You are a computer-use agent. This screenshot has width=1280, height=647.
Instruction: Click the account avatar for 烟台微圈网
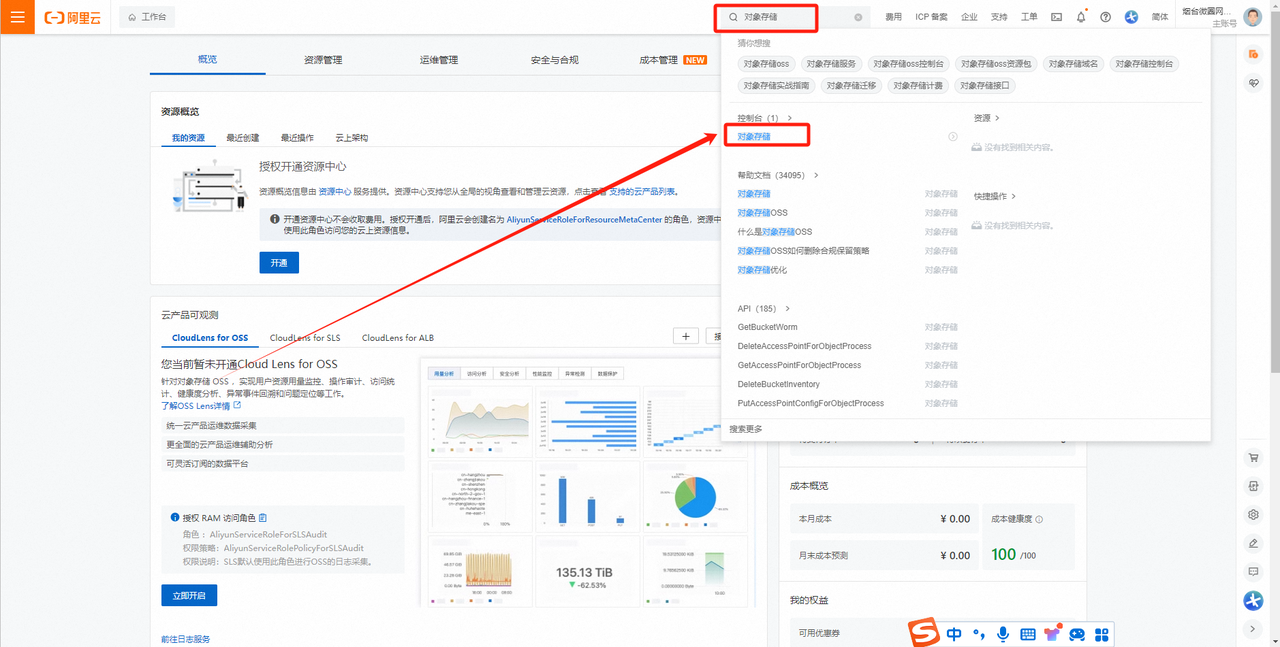(x=1253, y=16)
